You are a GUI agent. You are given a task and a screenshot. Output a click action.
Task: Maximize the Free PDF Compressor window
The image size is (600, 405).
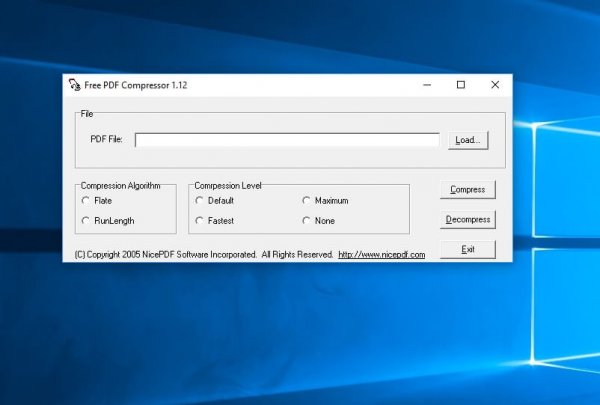(x=461, y=85)
